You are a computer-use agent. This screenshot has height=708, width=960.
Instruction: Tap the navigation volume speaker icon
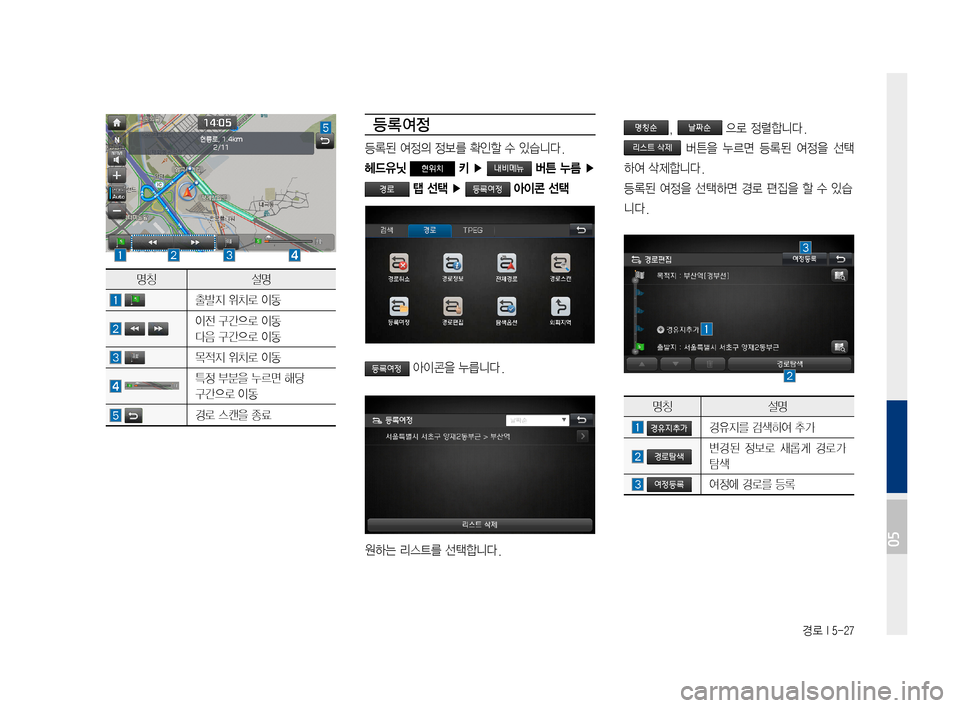[116, 159]
